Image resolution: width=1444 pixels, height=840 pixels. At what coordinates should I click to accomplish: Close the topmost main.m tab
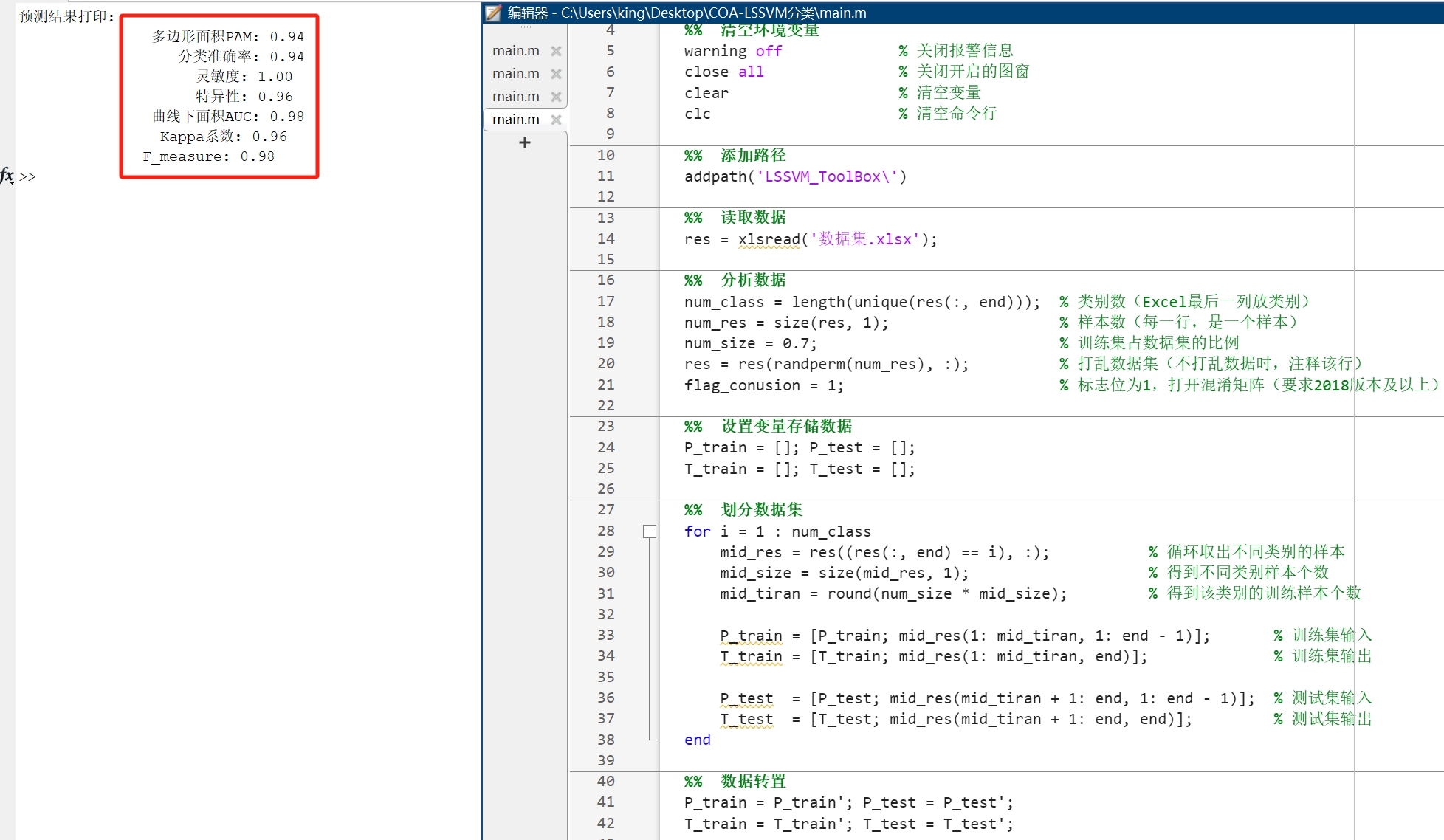(557, 50)
